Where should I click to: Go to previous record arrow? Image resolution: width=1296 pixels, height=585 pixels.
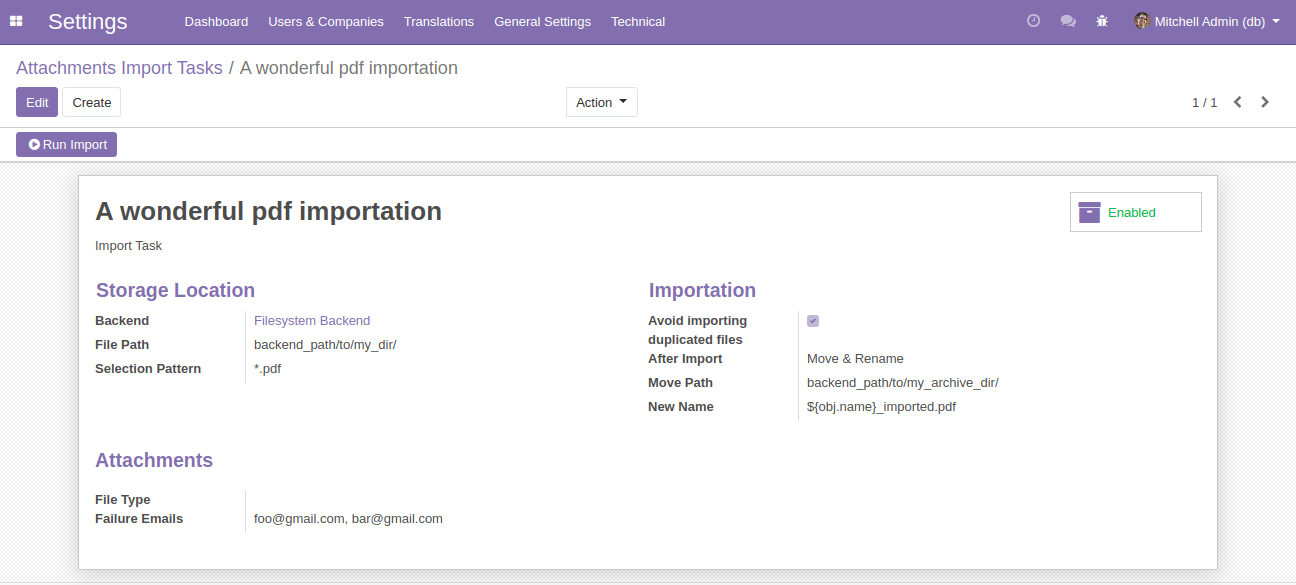tap(1238, 102)
